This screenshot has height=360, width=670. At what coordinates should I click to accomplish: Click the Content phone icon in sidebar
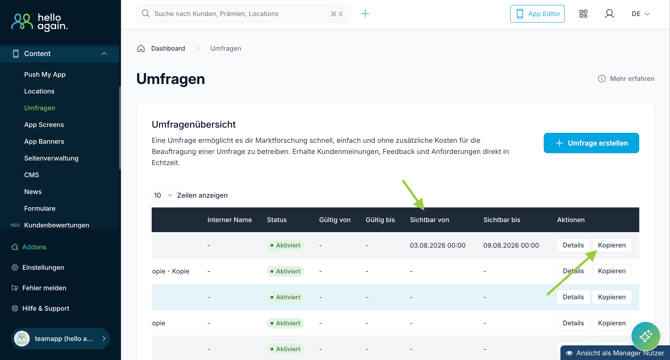tap(16, 53)
